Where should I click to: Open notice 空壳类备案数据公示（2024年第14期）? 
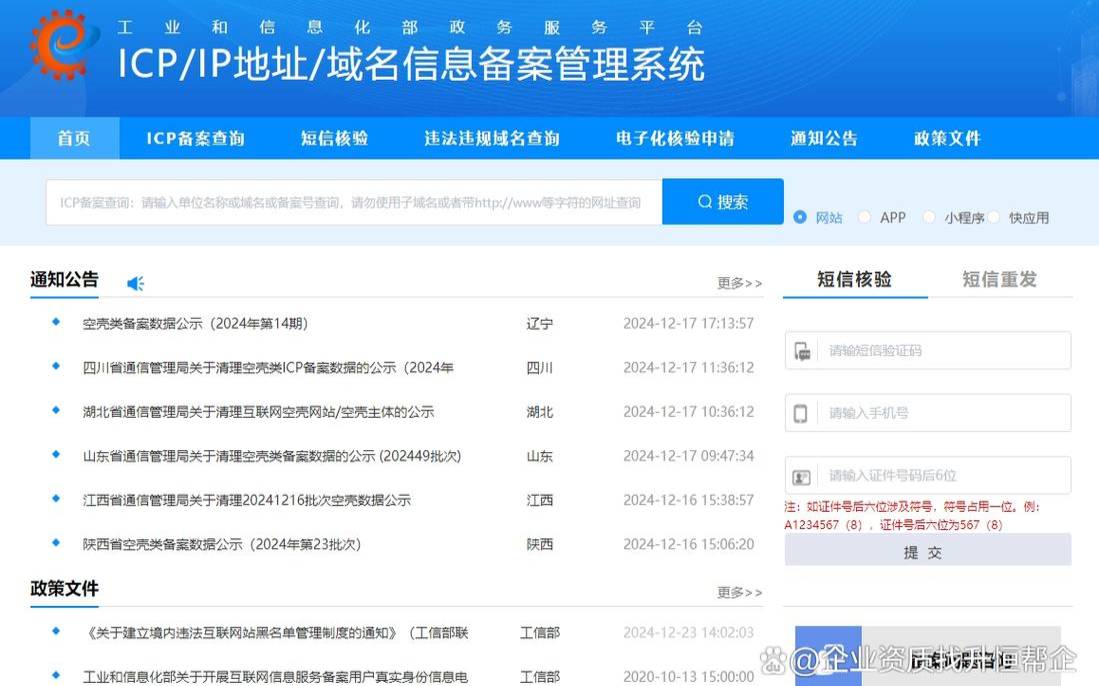tap(196, 324)
